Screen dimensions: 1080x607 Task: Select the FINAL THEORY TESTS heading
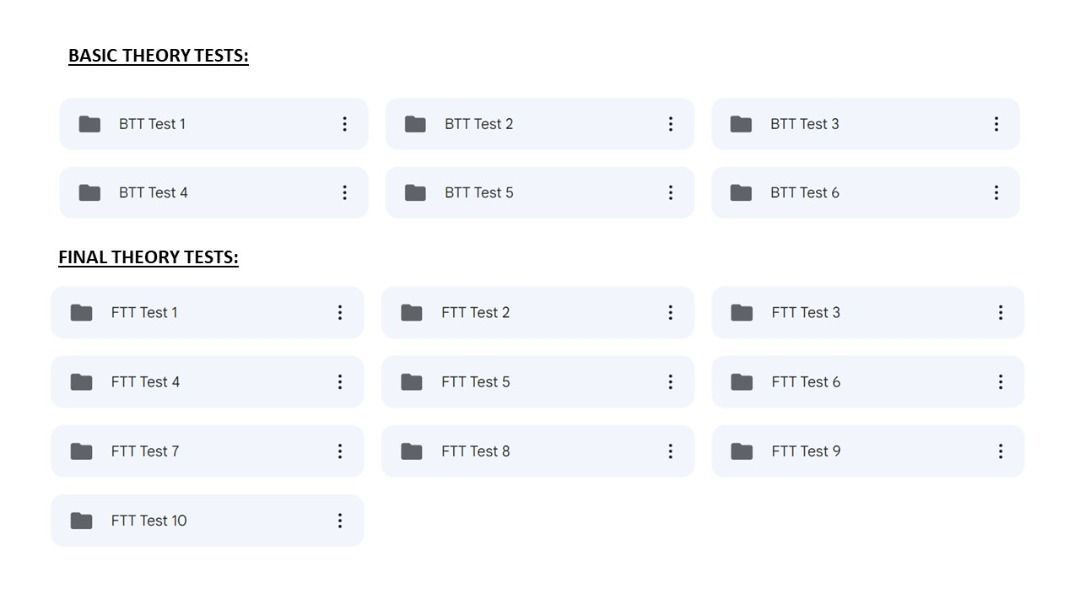coord(150,257)
